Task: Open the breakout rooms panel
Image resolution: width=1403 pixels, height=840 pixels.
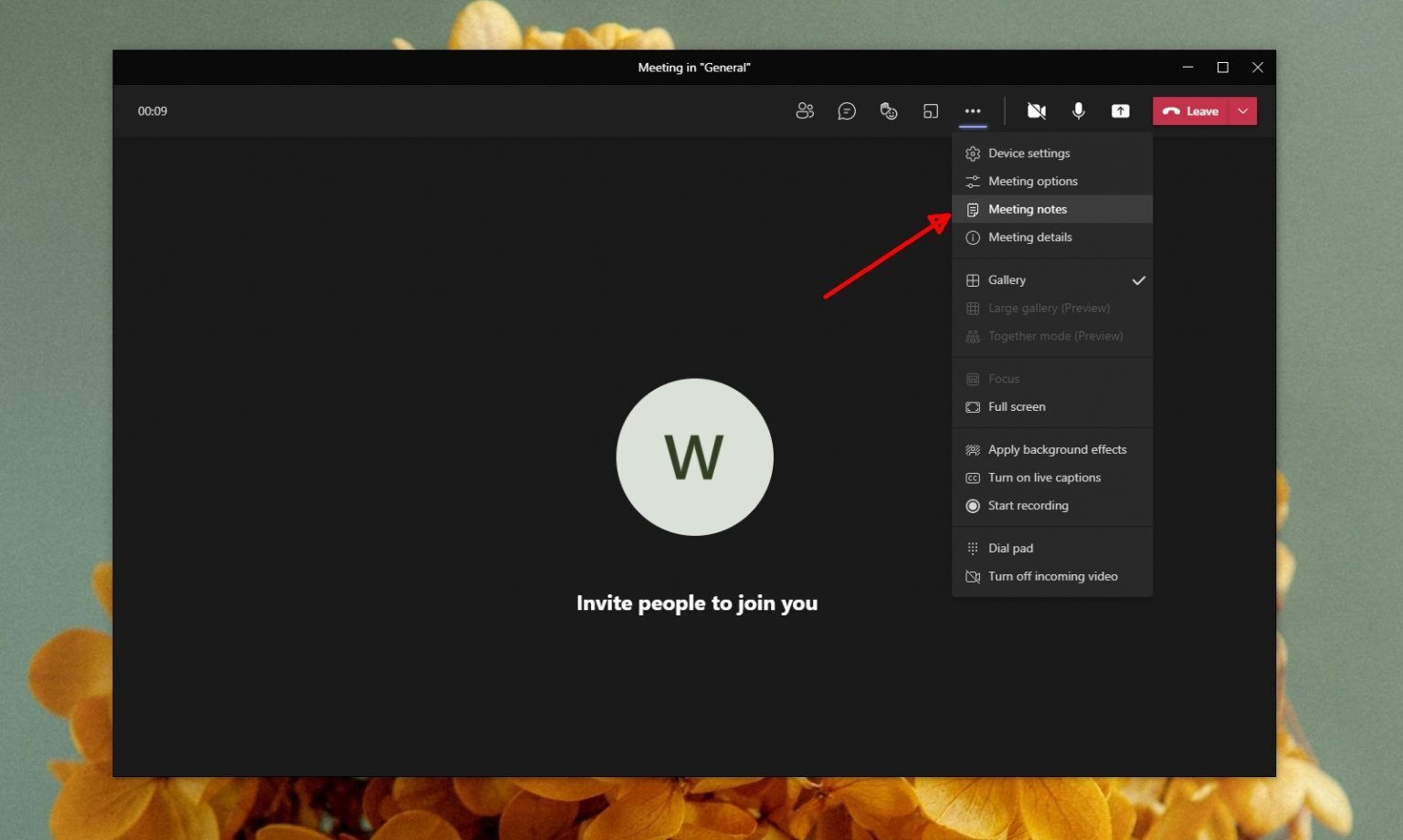Action: pyautogui.click(x=931, y=110)
